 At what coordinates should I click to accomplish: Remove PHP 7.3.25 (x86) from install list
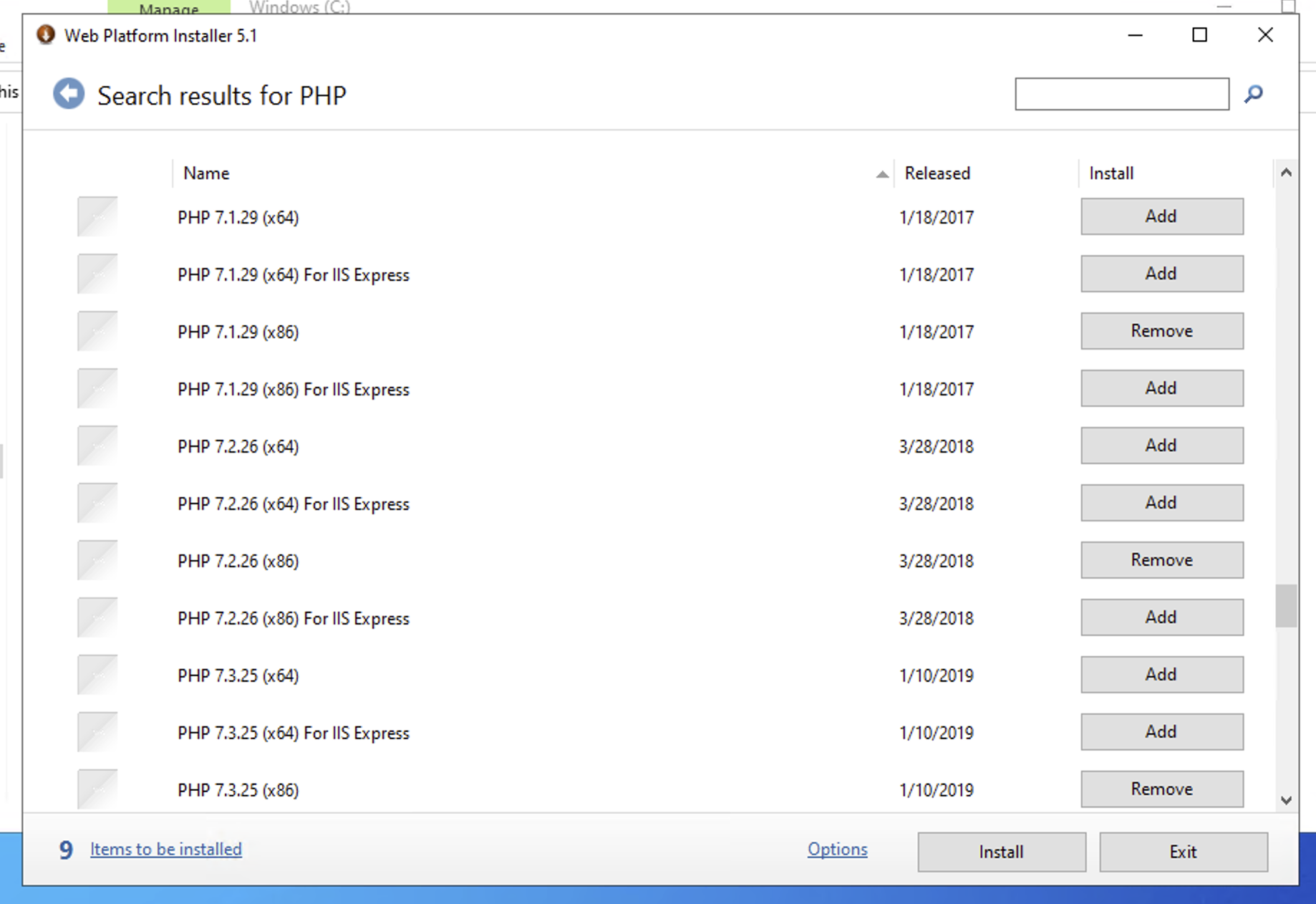coord(1162,789)
